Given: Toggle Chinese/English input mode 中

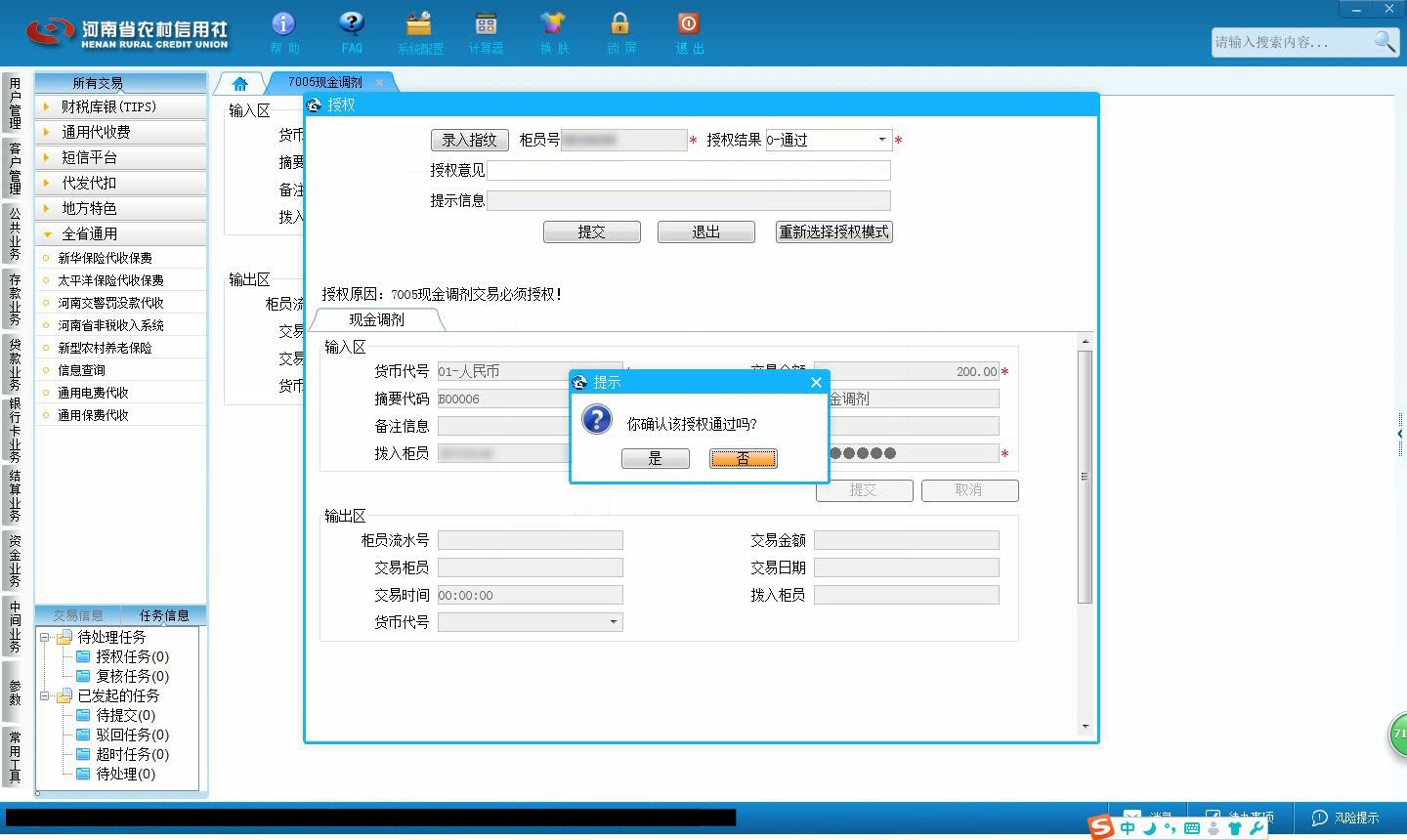Looking at the screenshot, I should coord(1128,828).
